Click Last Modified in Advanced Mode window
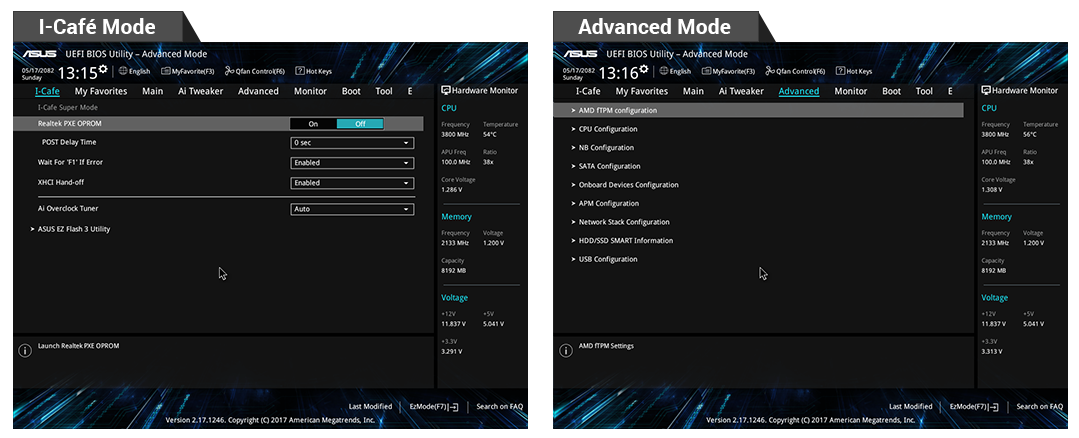1079x438 pixels. 910,406
